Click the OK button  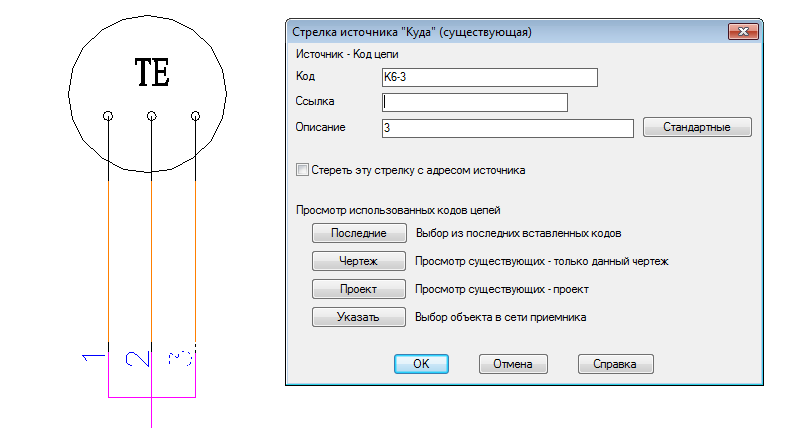coord(421,364)
